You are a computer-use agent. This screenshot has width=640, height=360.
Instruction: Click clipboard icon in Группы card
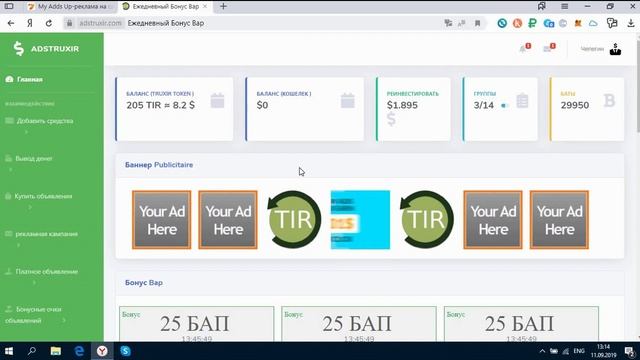tap(522, 100)
